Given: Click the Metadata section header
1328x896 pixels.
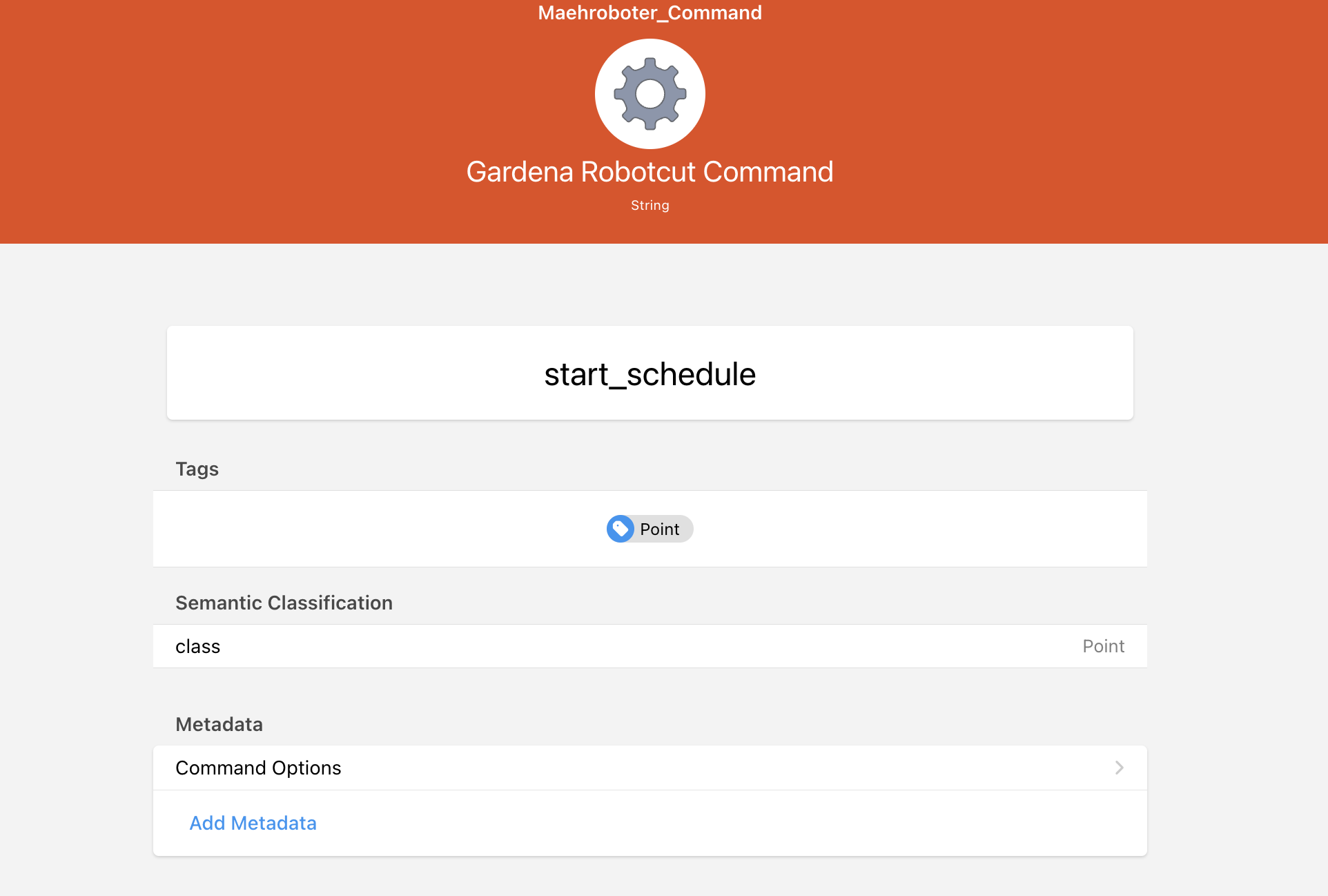Looking at the screenshot, I should [x=219, y=724].
